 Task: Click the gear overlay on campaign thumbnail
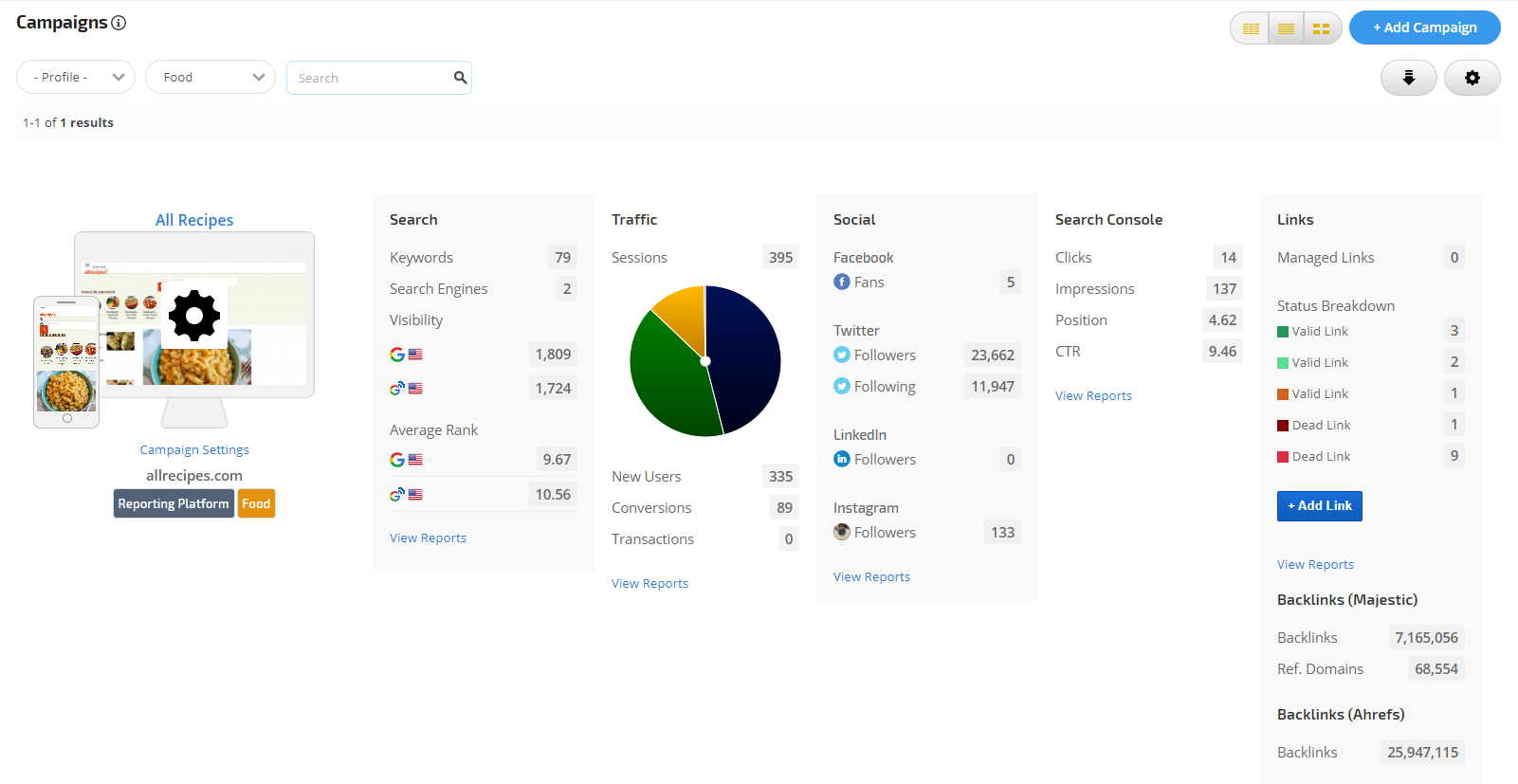pyautogui.click(x=194, y=316)
